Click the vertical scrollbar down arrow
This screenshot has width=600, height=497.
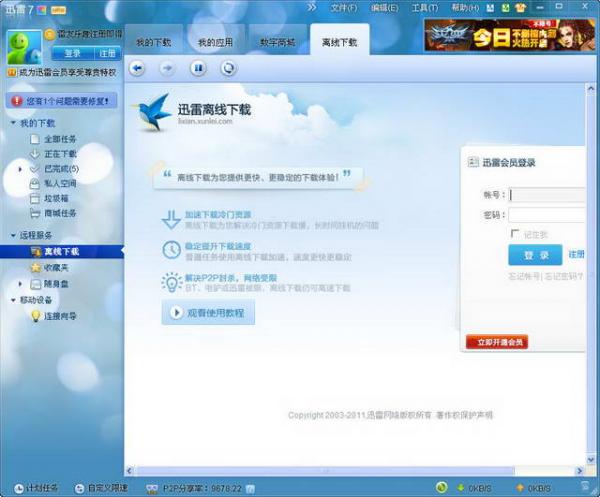pos(591,459)
